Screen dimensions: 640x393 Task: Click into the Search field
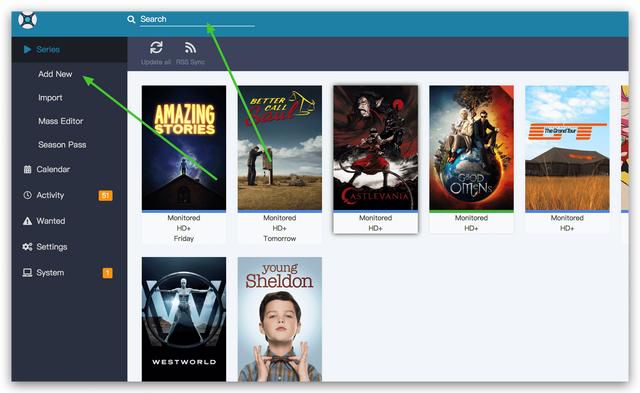point(197,19)
